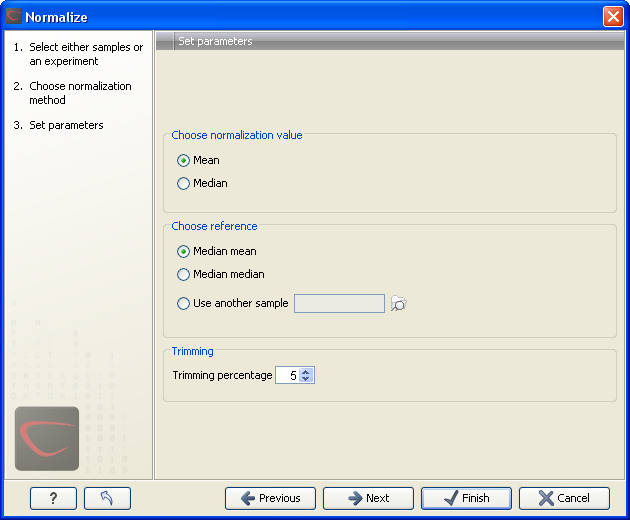Click the Trimming percentage label
Screen dimensions: 630x520
click(222, 375)
